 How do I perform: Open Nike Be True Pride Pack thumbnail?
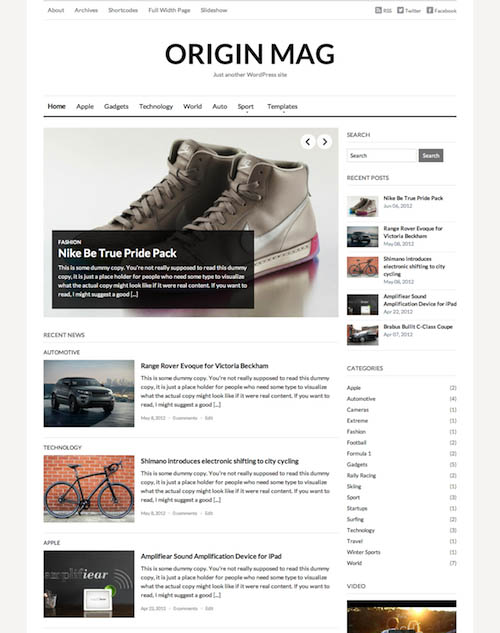[362, 206]
